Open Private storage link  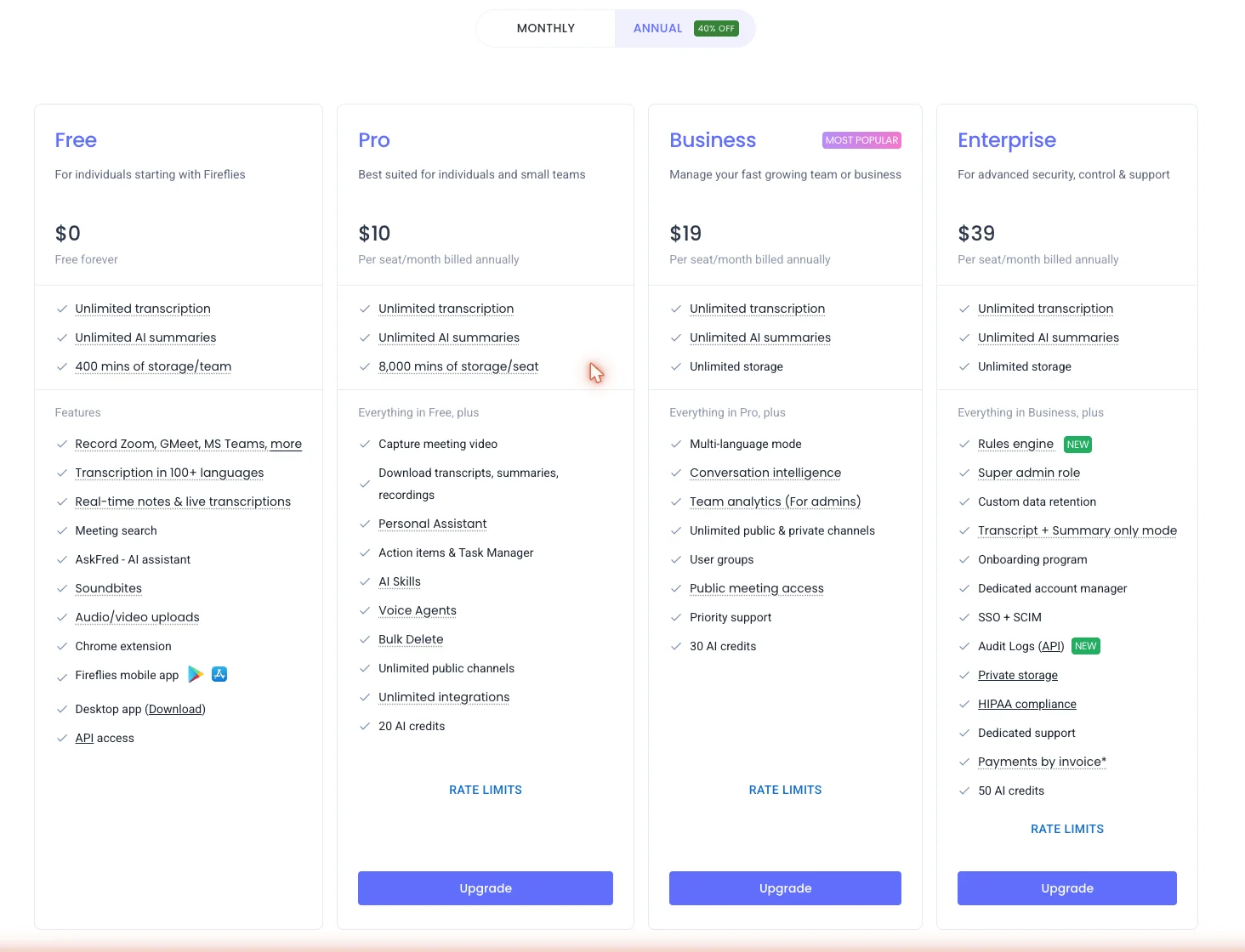[1018, 675]
